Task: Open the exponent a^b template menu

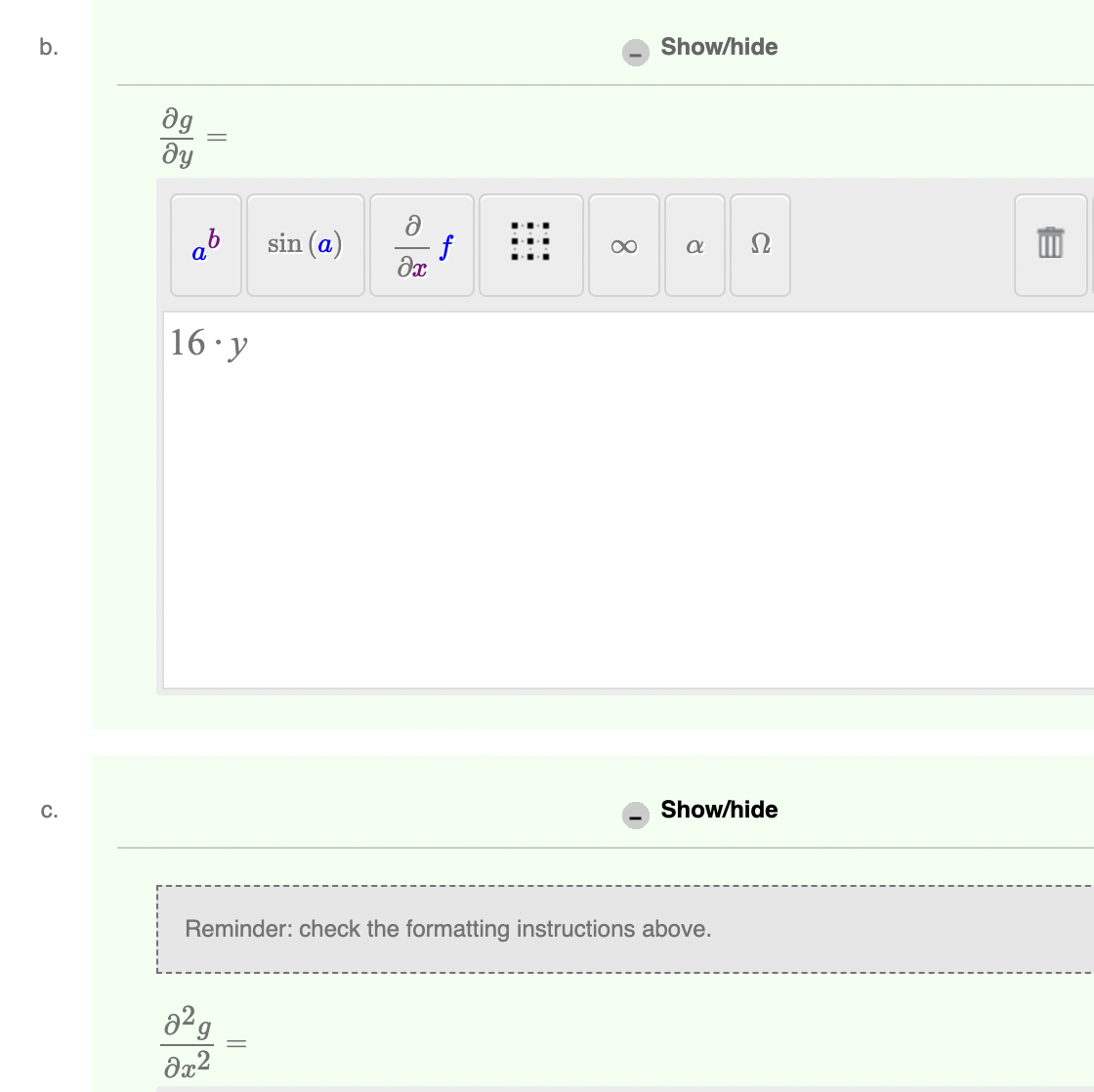Action: click(206, 245)
